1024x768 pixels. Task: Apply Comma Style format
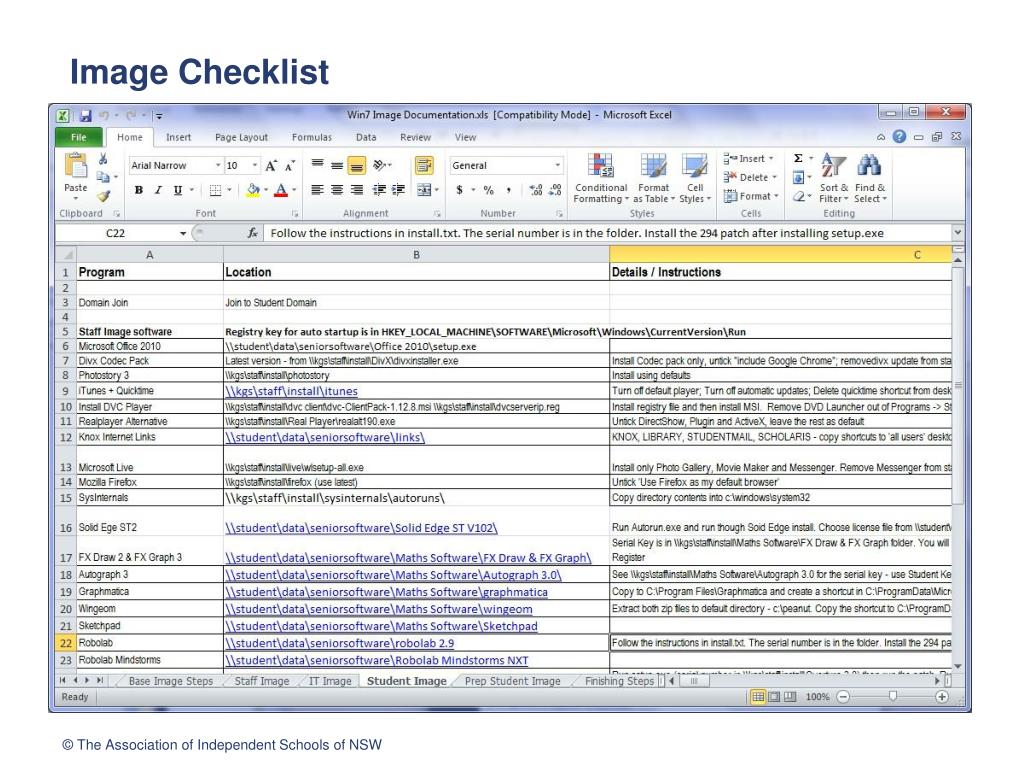coord(509,190)
